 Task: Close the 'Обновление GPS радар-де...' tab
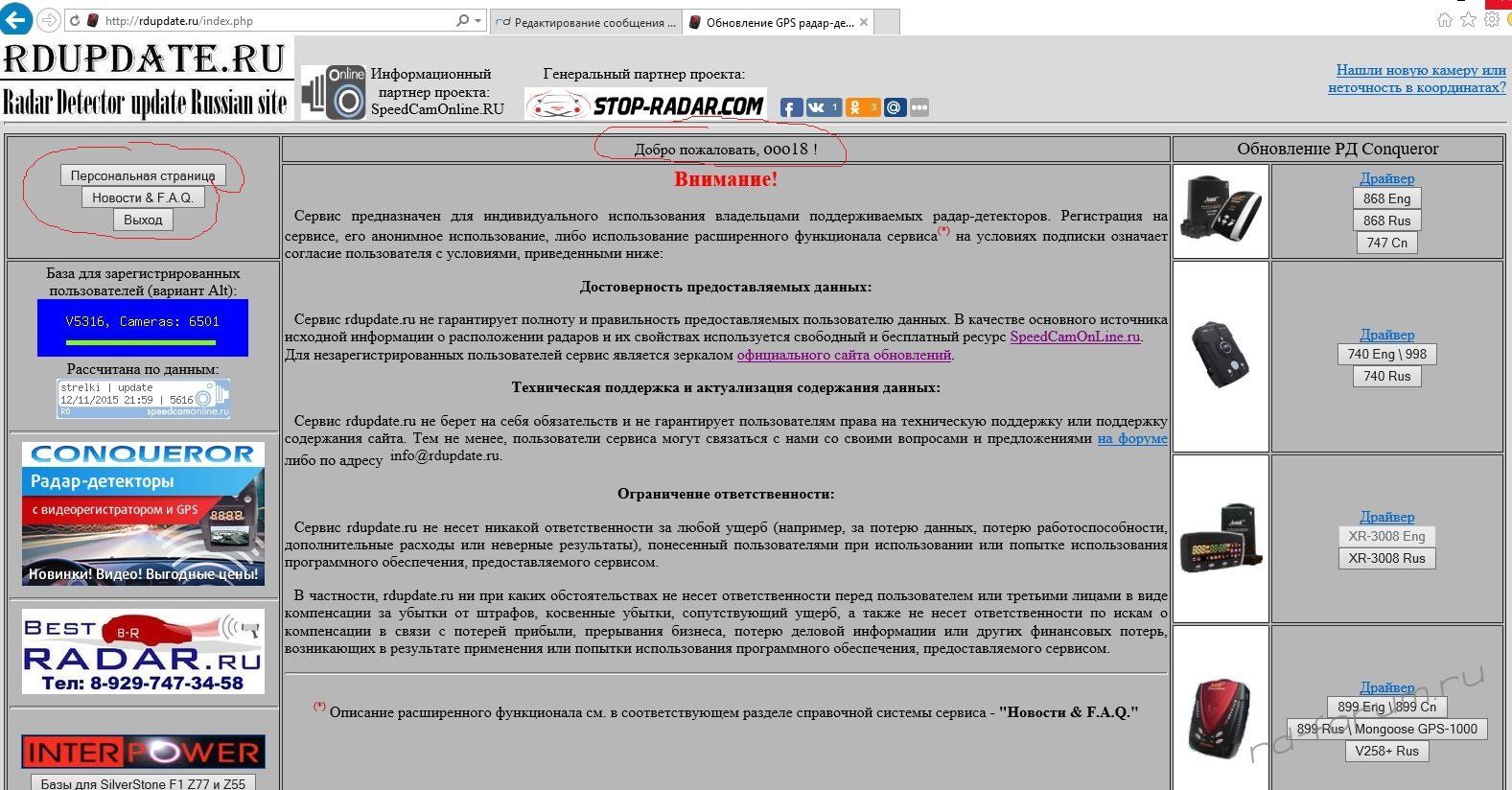(863, 22)
